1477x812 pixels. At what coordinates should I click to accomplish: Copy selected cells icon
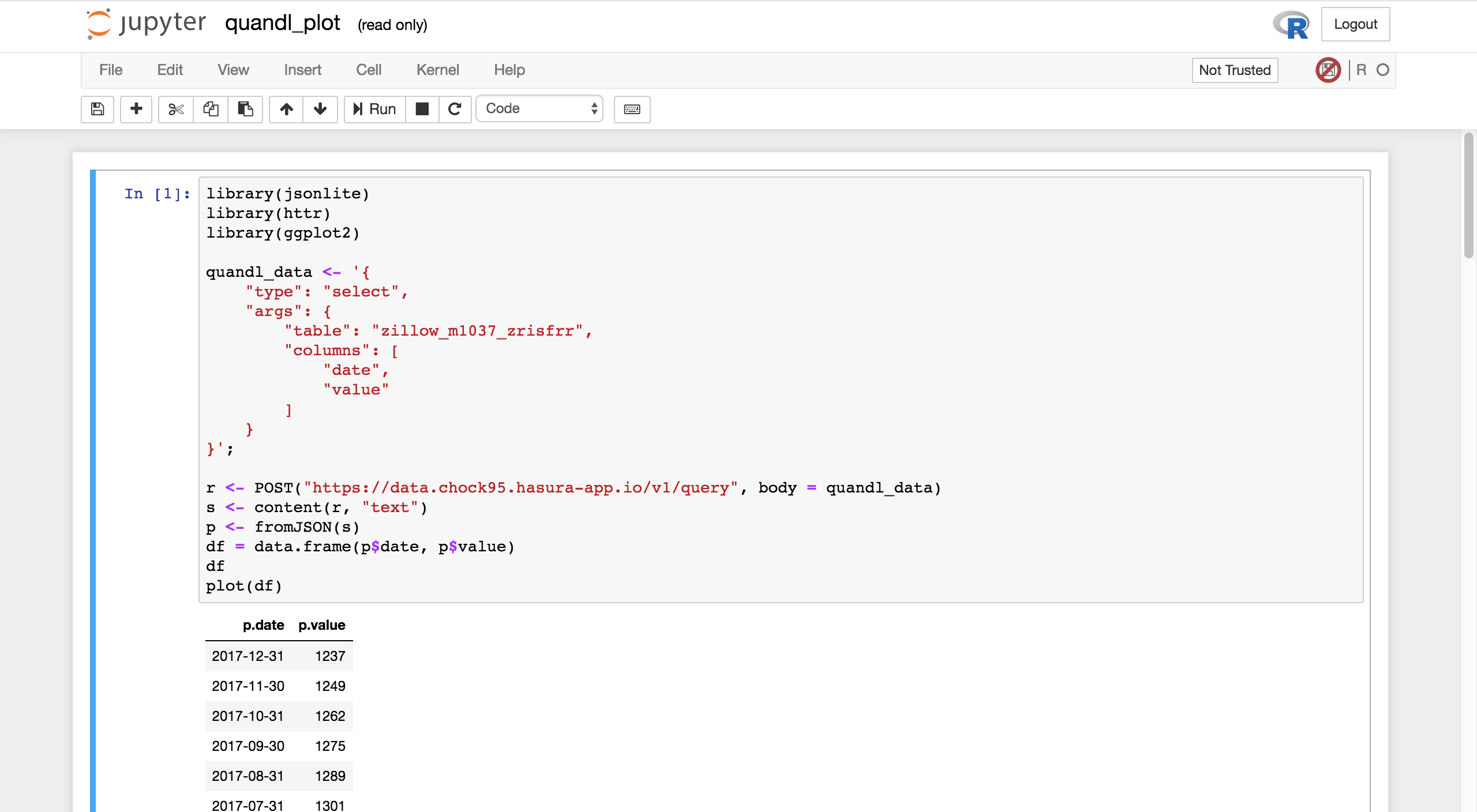(x=211, y=109)
